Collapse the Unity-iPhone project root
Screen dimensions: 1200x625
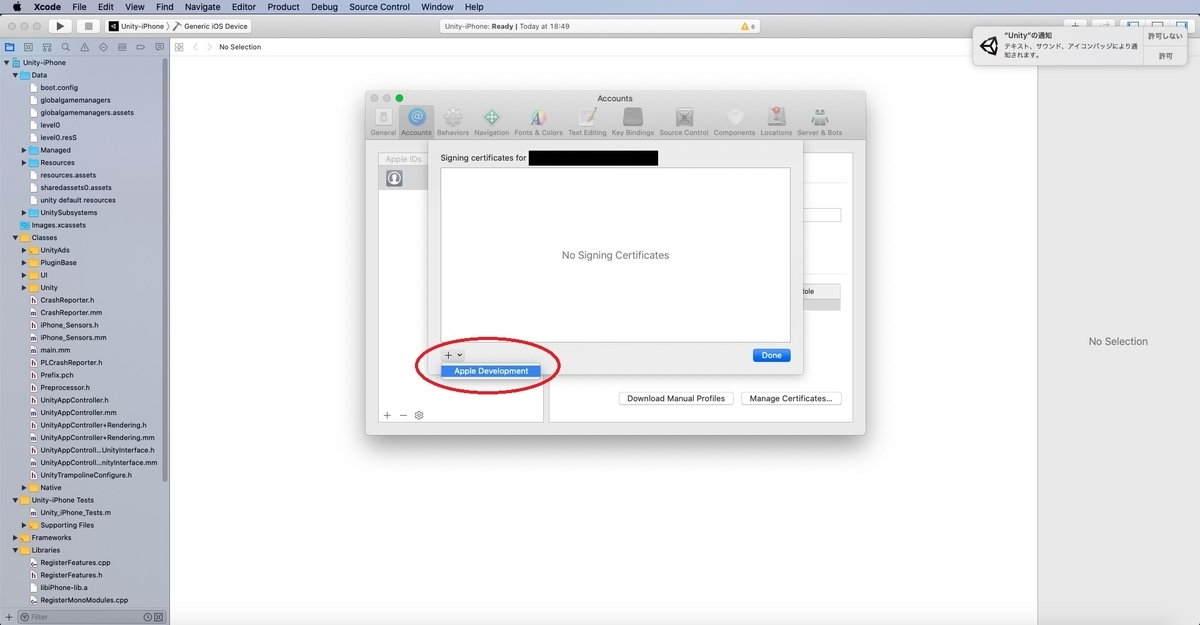tap(7, 63)
